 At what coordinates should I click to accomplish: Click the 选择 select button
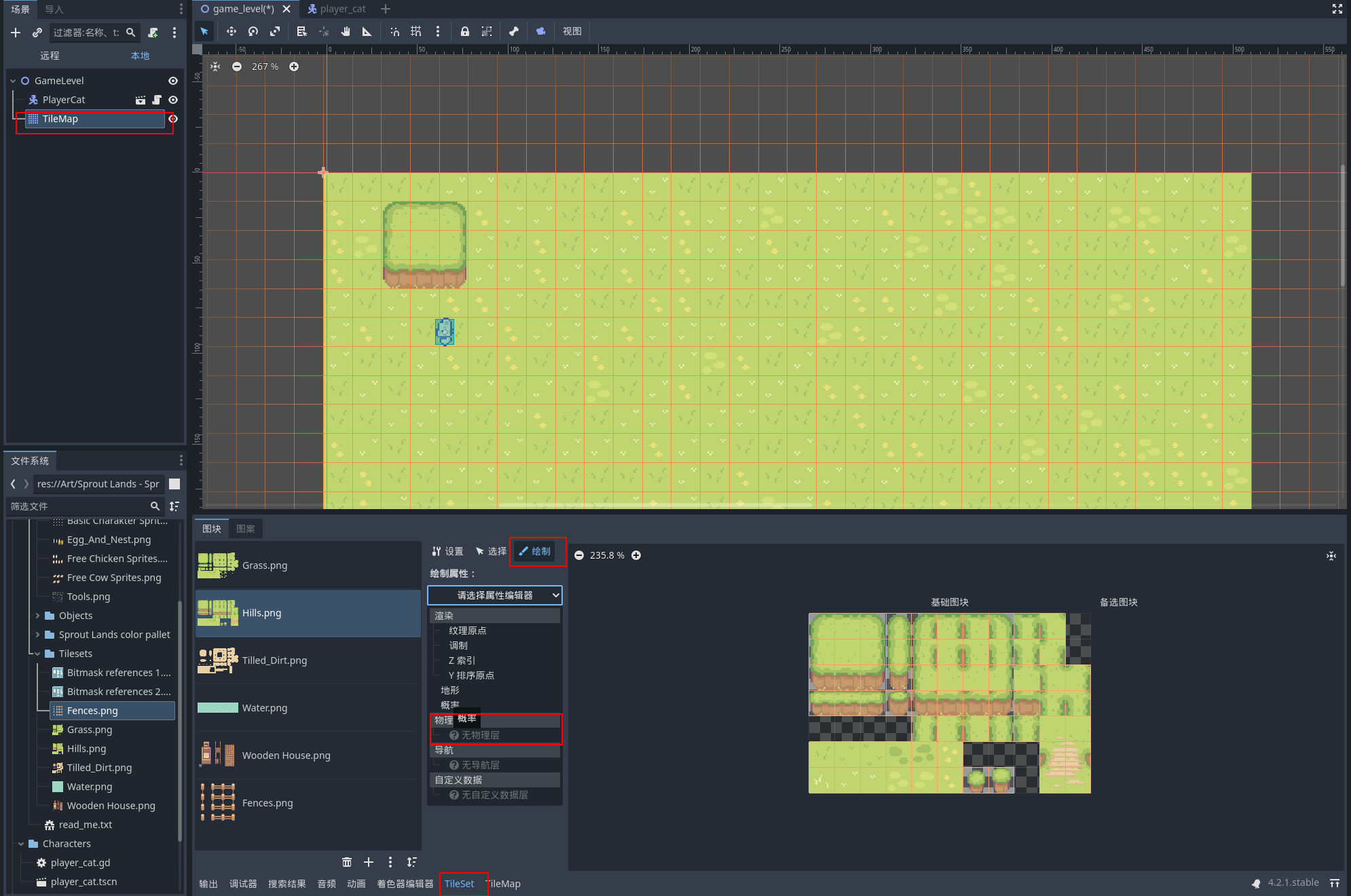(x=492, y=551)
